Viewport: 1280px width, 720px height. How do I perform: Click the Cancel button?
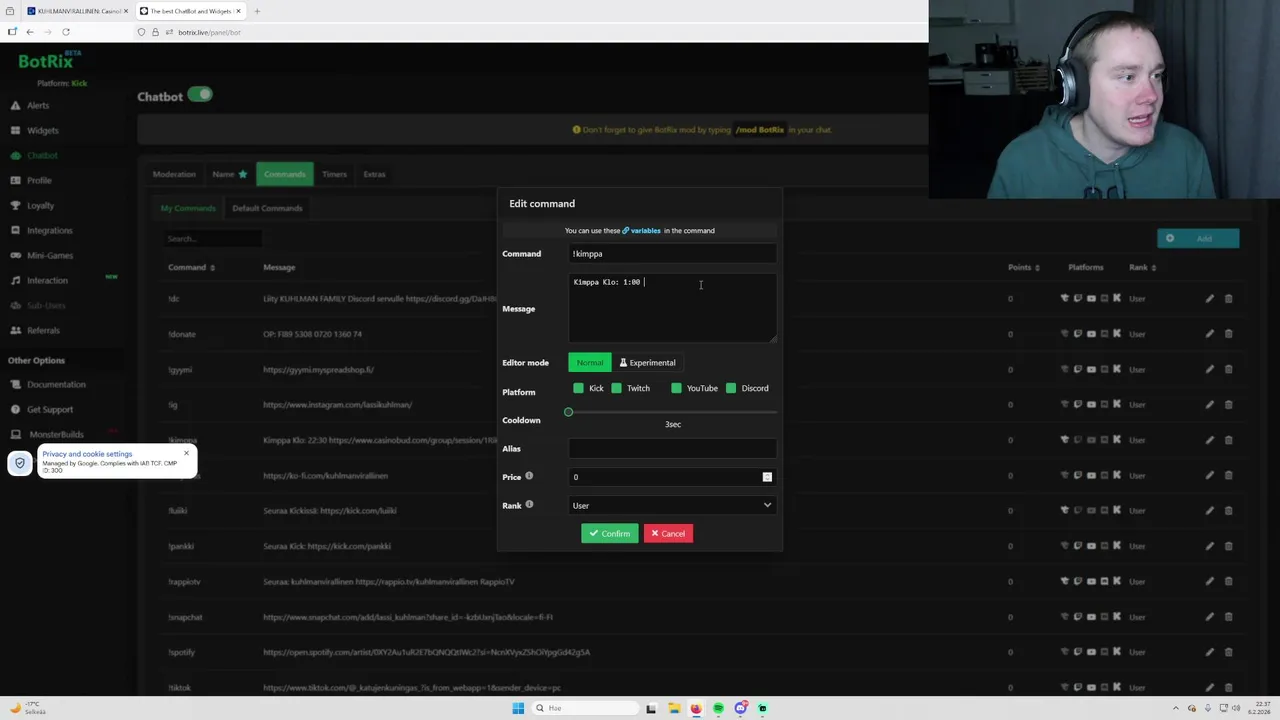coord(668,533)
